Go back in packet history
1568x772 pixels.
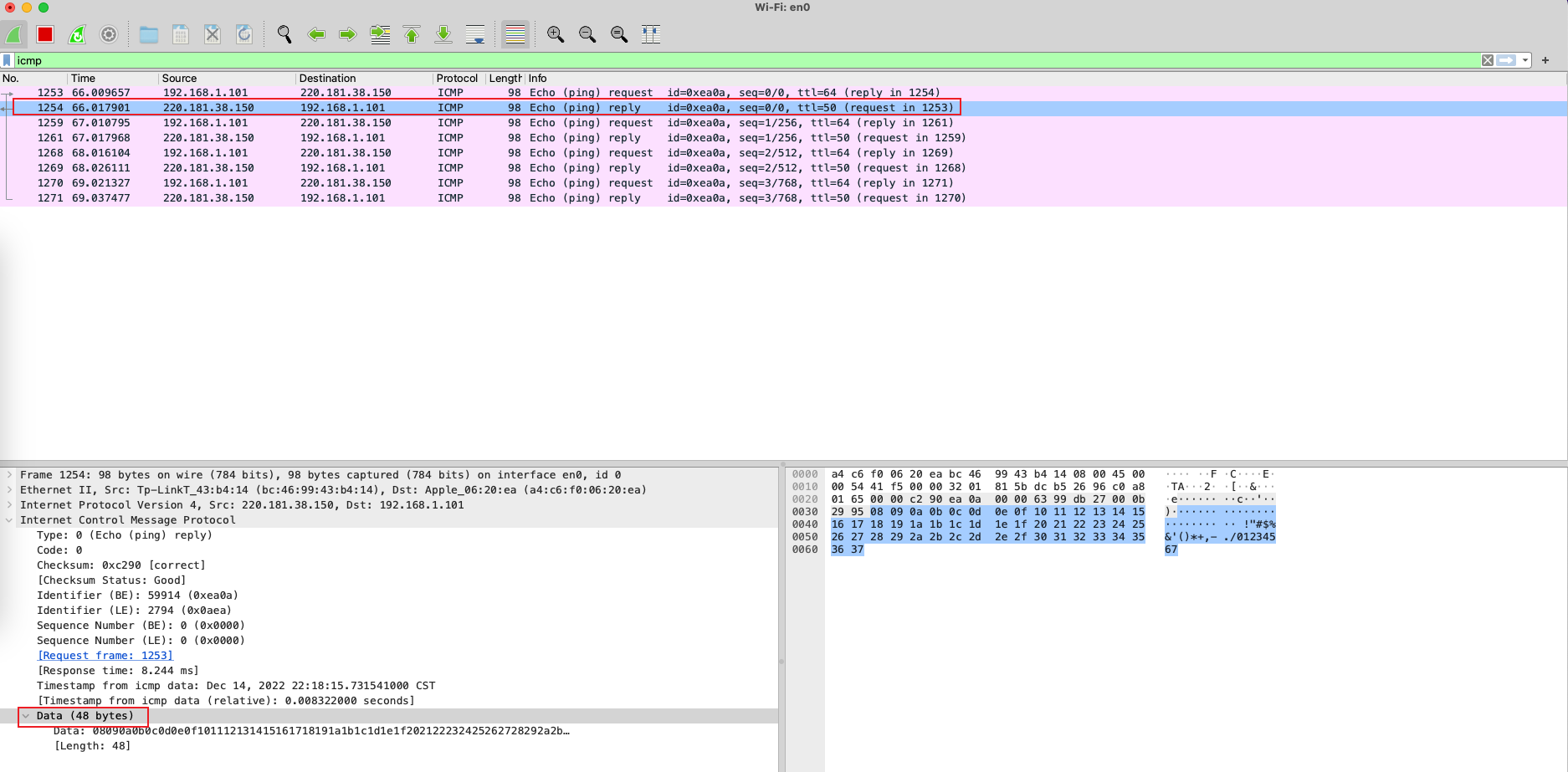316,34
